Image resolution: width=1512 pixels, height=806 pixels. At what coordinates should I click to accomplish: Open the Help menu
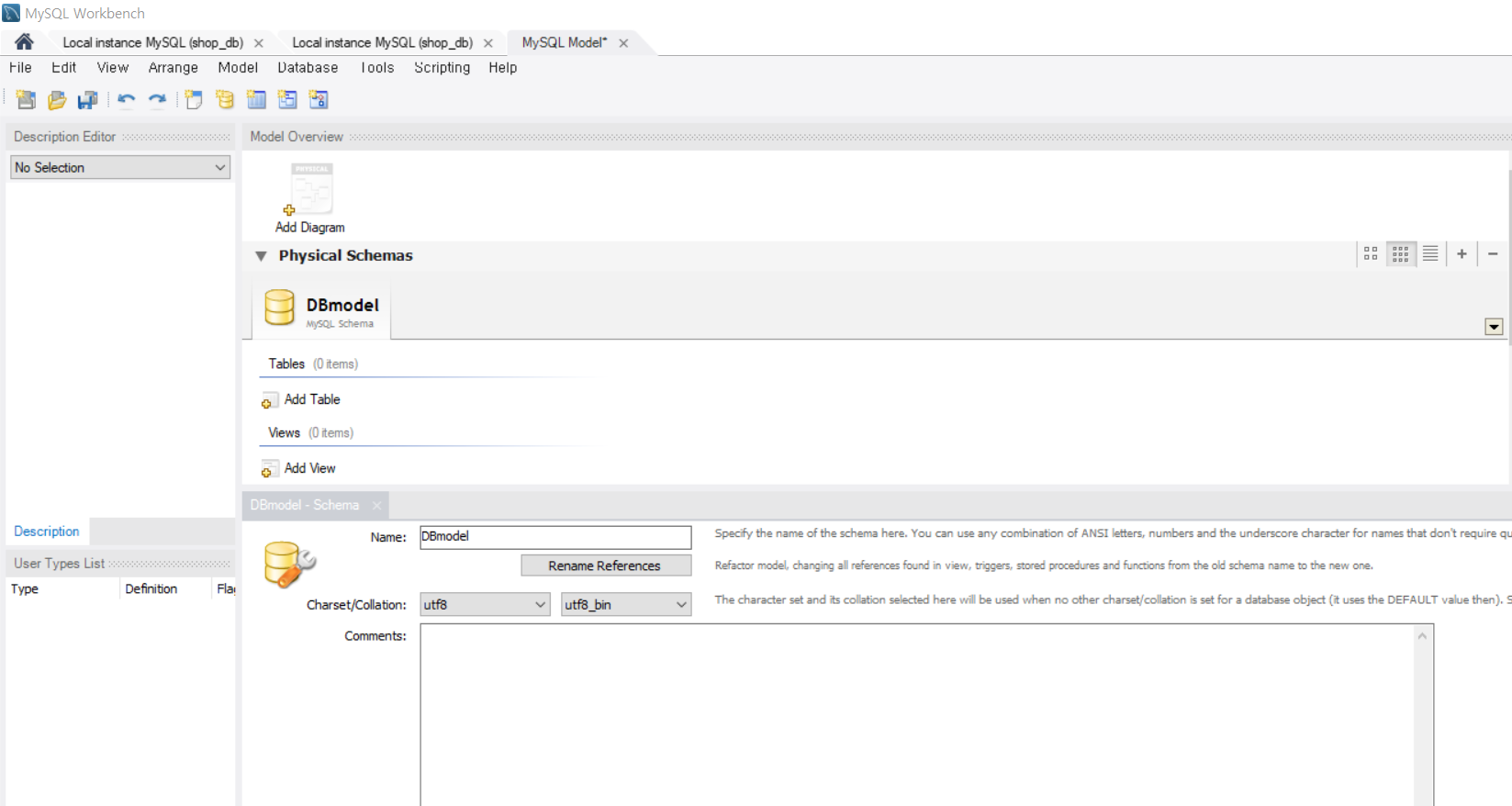[502, 68]
